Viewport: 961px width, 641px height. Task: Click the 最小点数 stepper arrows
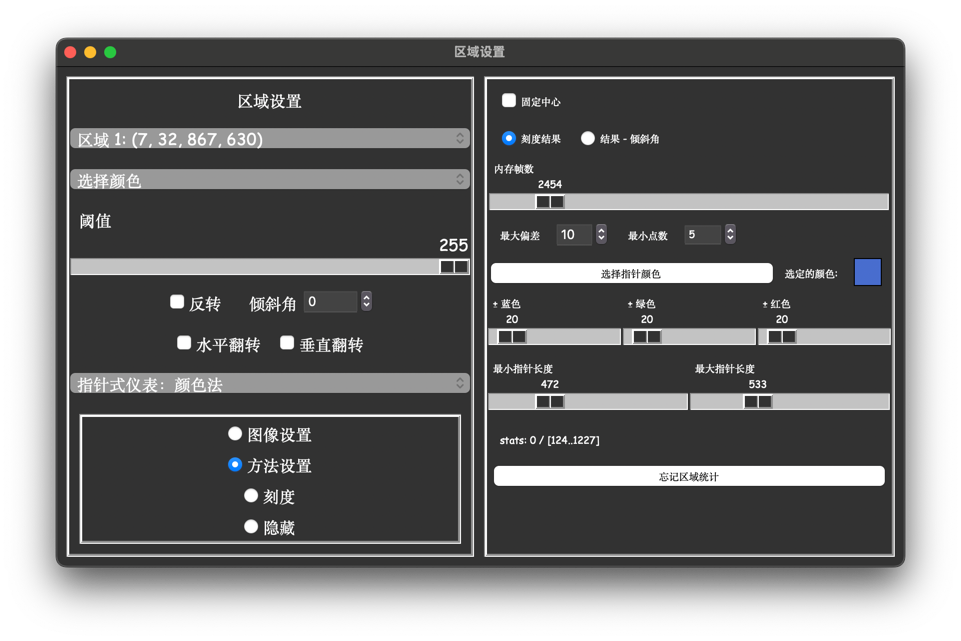coord(730,234)
